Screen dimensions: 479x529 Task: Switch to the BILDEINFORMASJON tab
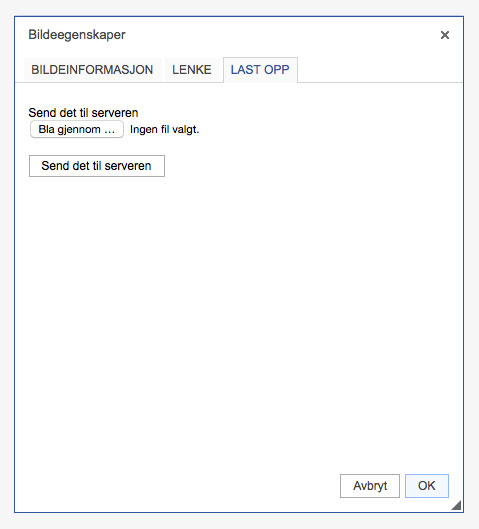(x=92, y=70)
